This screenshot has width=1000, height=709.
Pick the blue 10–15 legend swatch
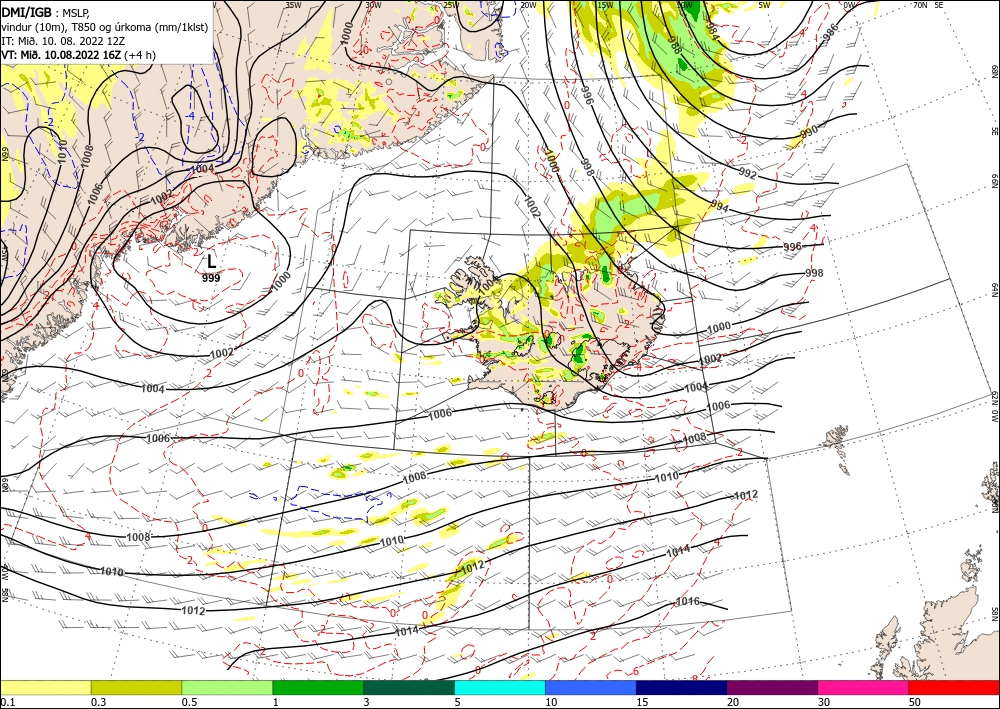pyautogui.click(x=591, y=688)
